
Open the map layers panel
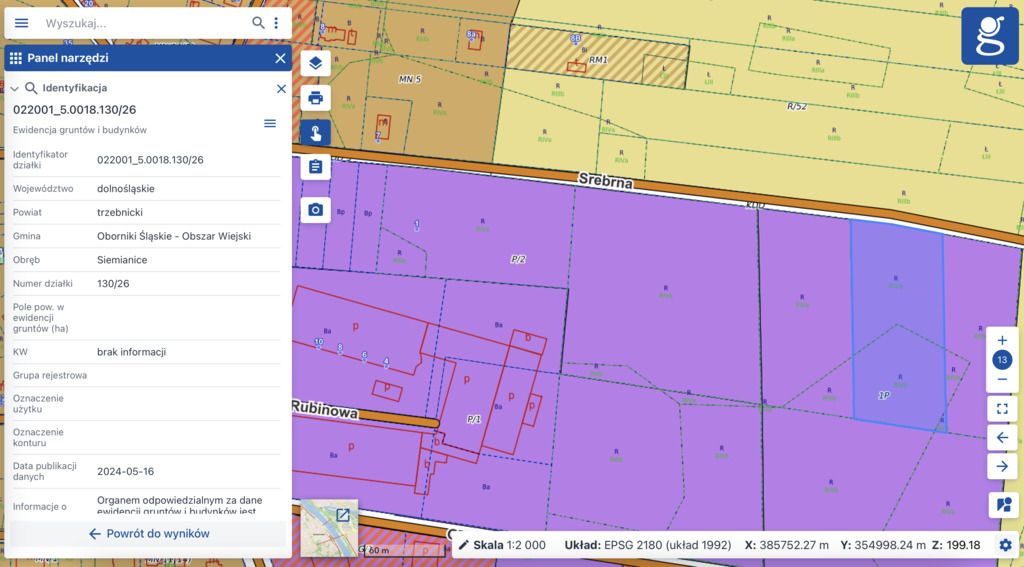316,63
